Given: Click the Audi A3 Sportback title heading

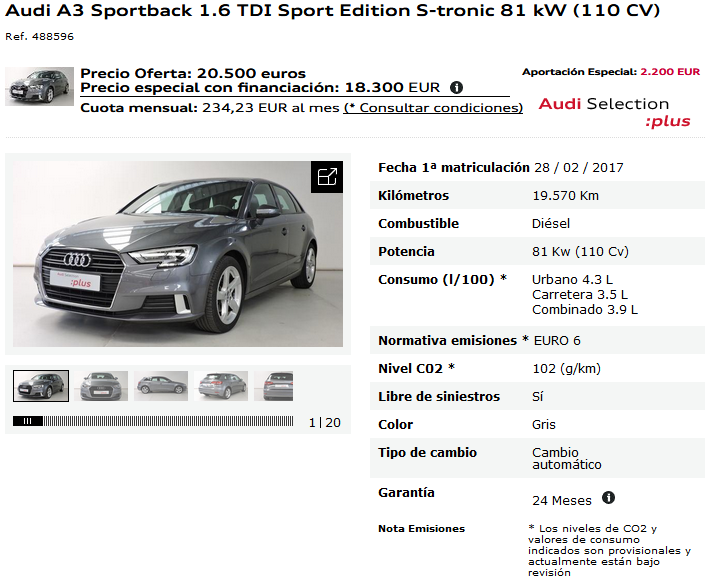Looking at the screenshot, I should click(x=332, y=11).
